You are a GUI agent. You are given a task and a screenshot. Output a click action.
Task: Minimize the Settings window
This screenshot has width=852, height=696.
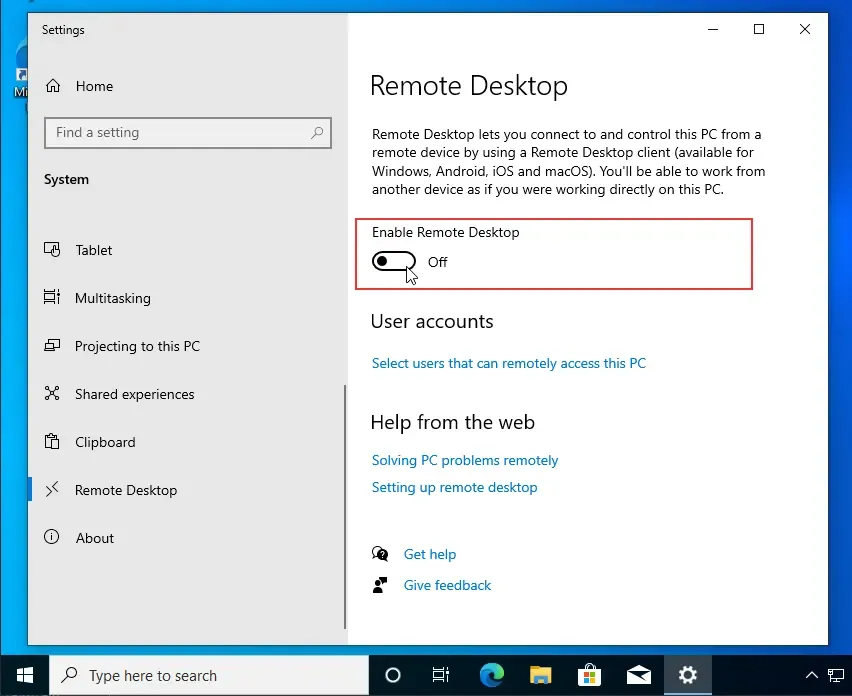[x=713, y=29]
